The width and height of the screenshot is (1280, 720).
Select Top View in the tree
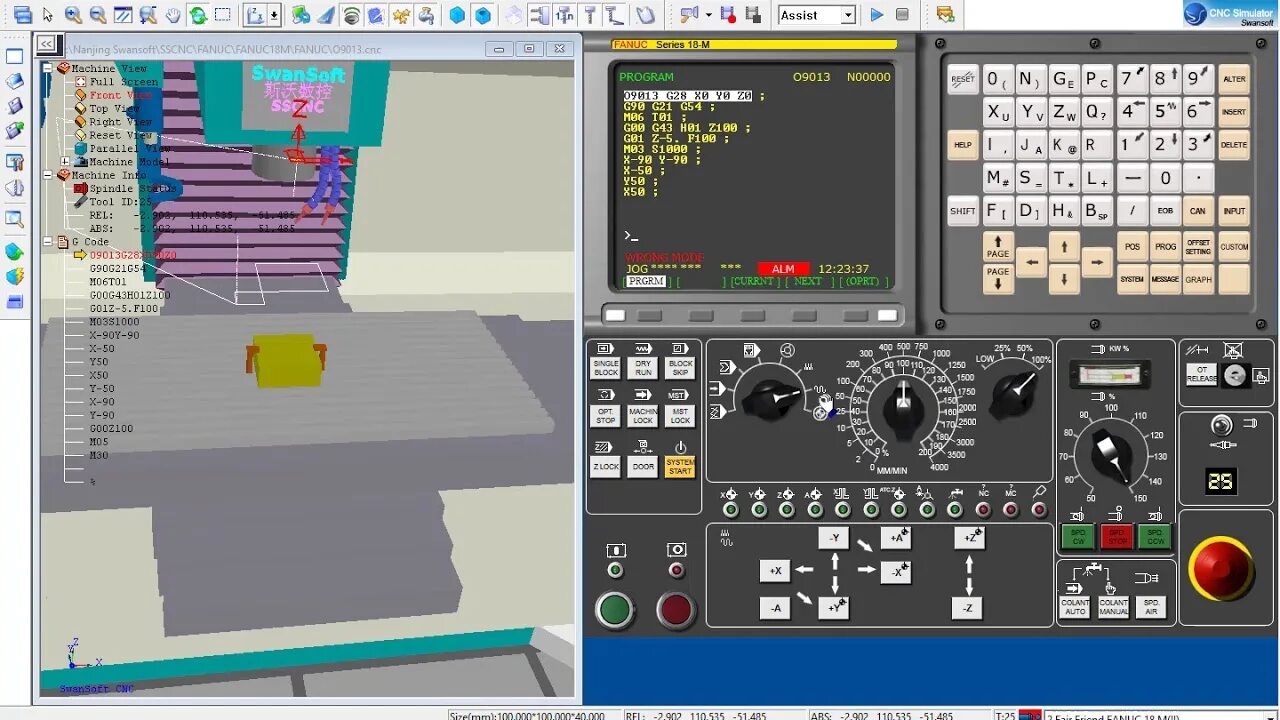(114, 108)
